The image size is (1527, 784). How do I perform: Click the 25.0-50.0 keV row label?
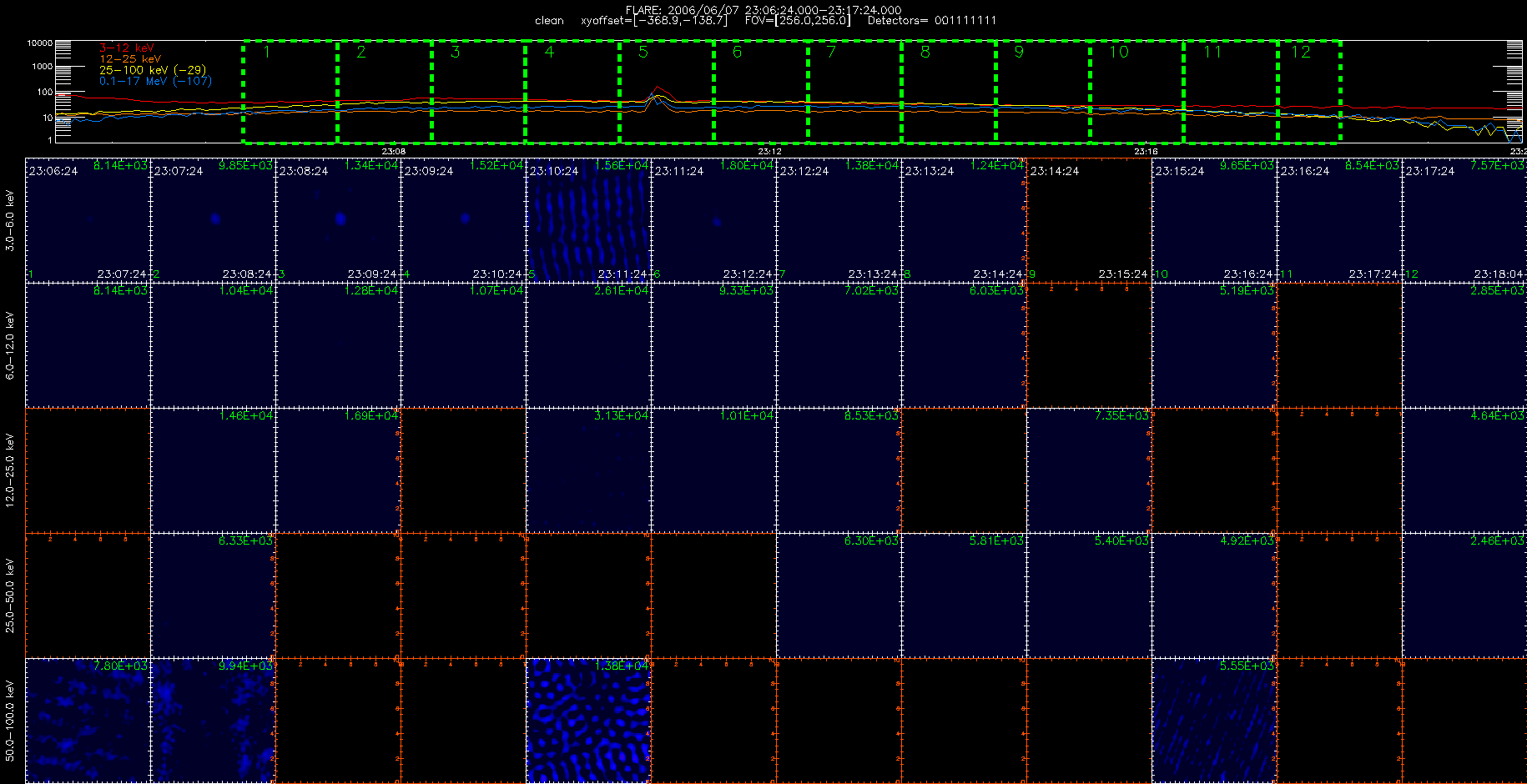(10, 596)
